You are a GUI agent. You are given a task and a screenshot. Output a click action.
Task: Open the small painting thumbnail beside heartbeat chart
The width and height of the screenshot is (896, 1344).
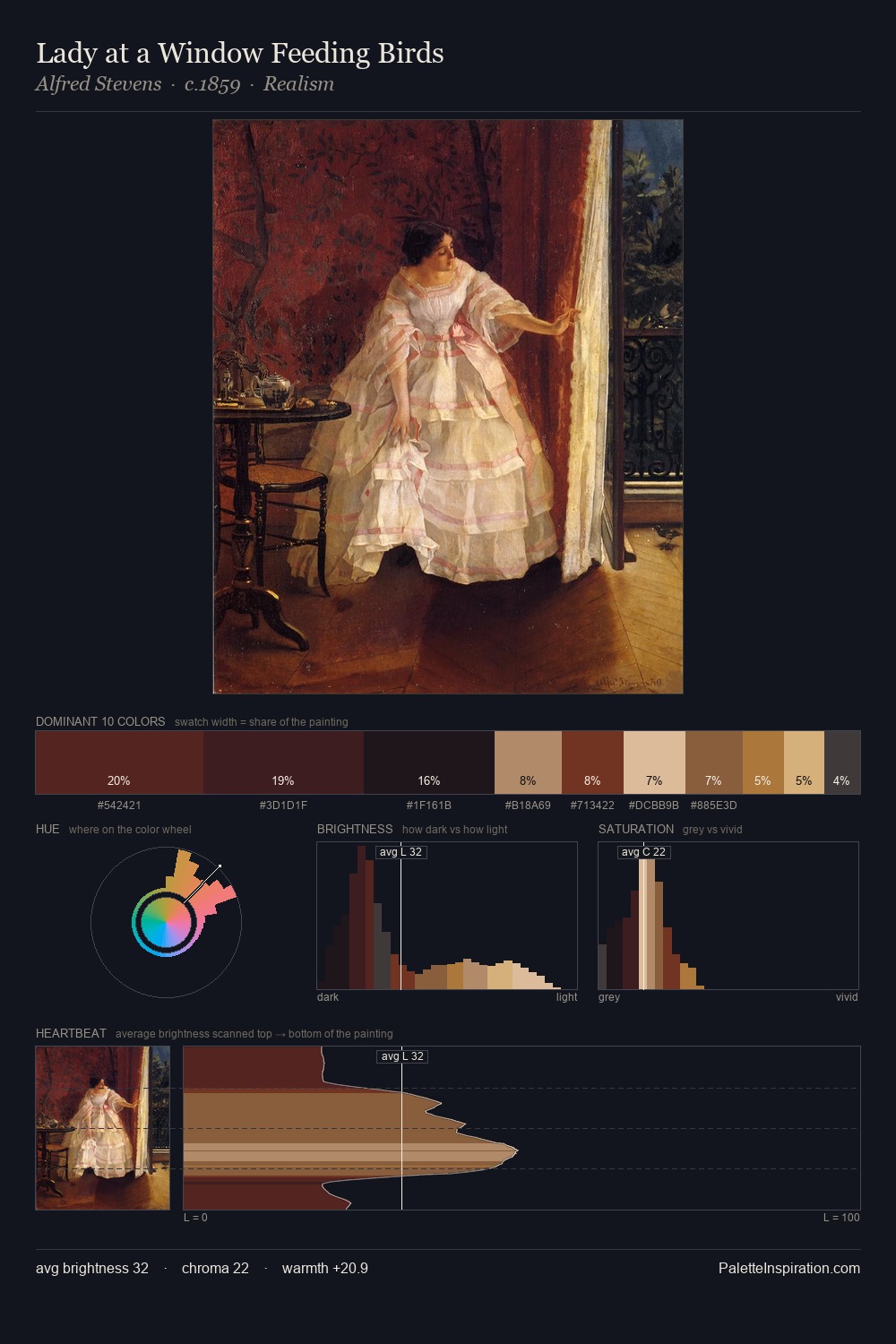(x=102, y=1128)
